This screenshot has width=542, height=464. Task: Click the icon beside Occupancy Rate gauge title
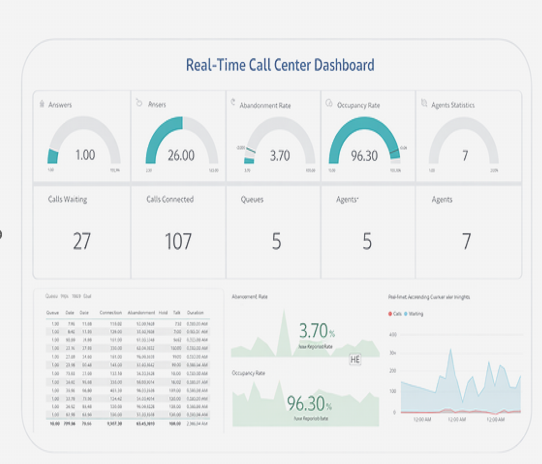(x=329, y=103)
